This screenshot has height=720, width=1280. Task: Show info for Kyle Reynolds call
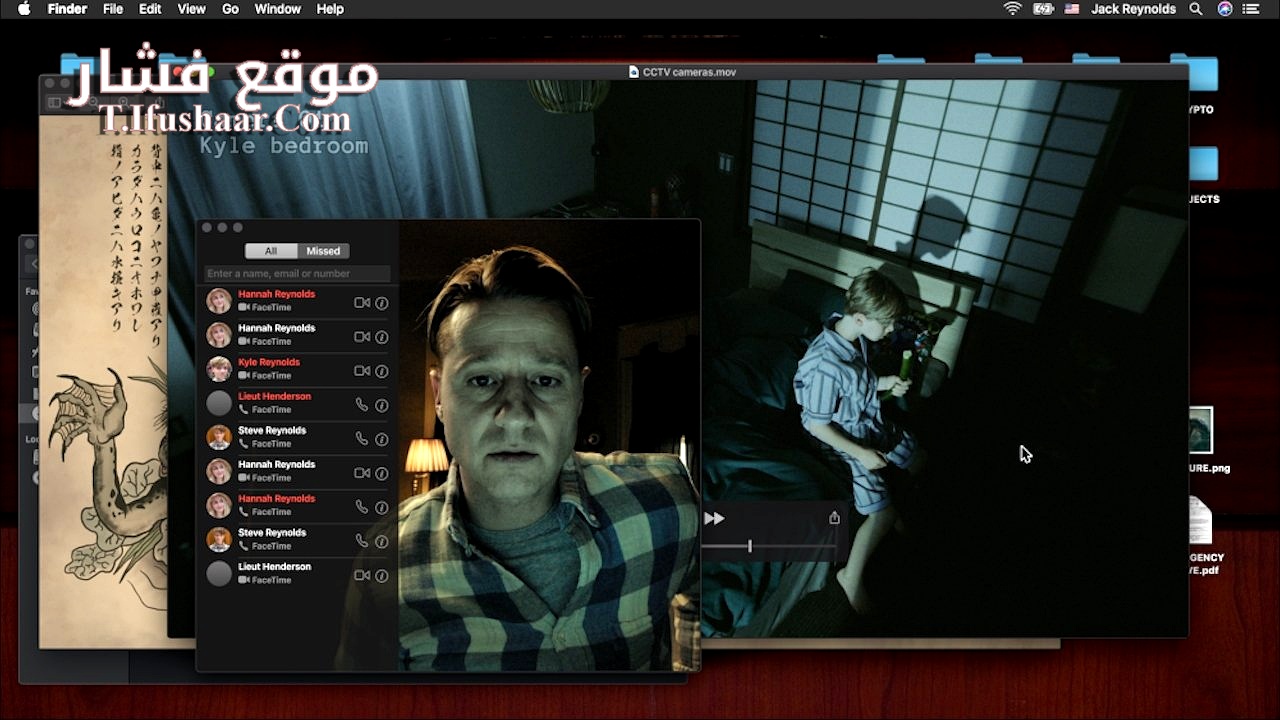(381, 371)
